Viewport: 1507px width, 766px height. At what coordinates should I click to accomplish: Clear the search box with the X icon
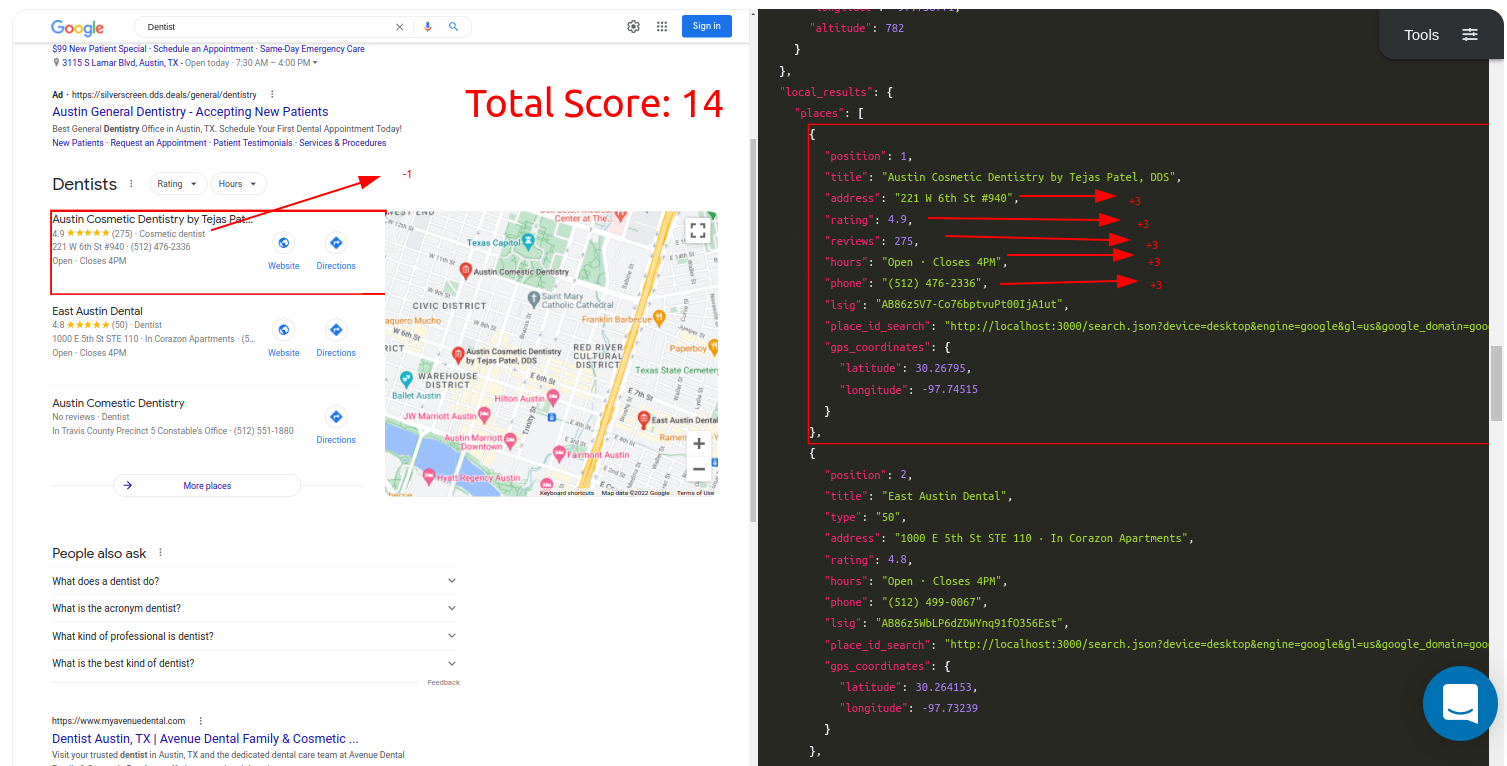pos(400,27)
